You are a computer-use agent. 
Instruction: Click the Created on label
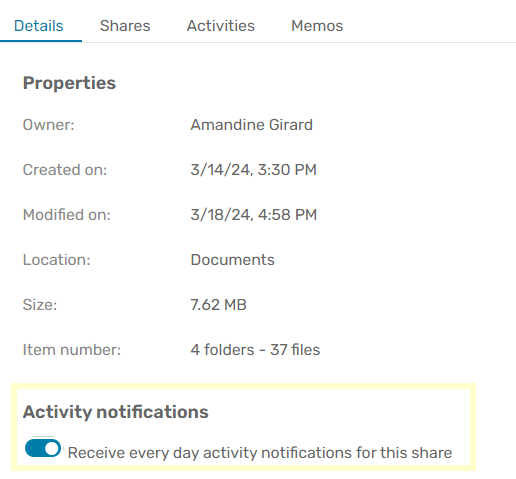click(x=65, y=170)
